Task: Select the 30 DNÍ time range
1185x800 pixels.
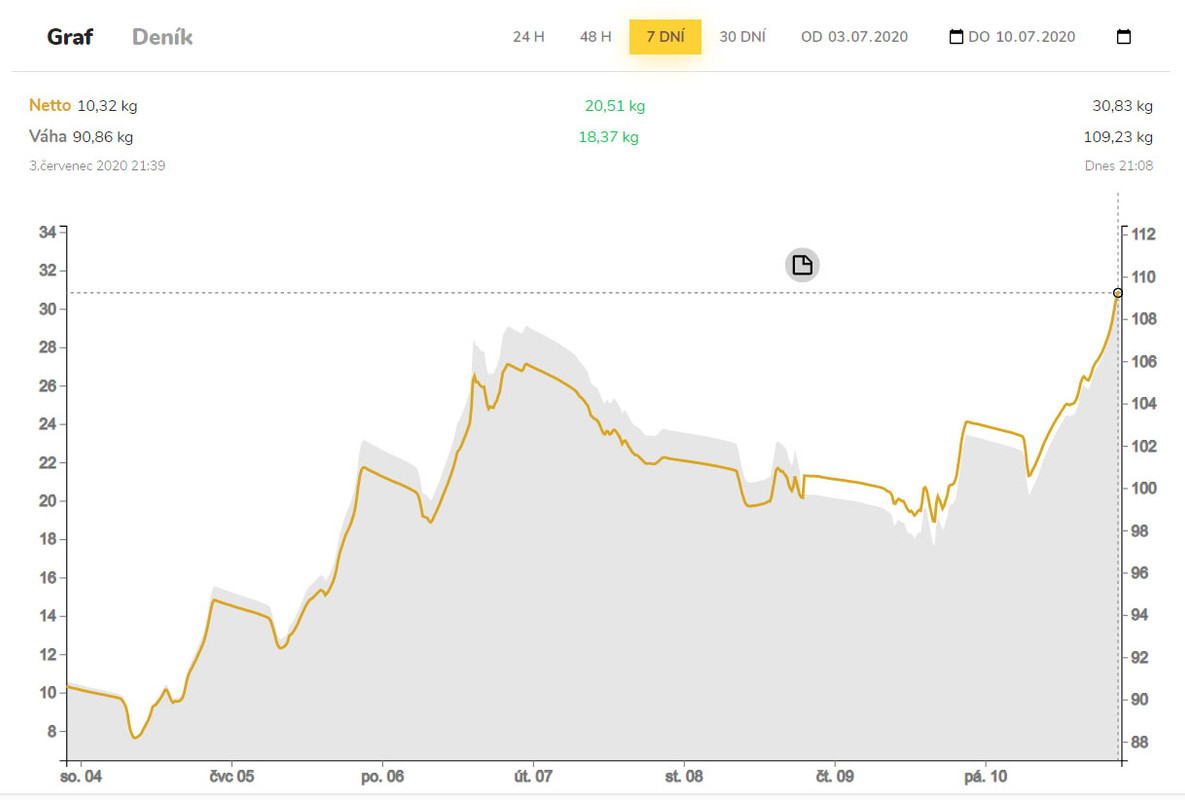Action: pyautogui.click(x=742, y=37)
